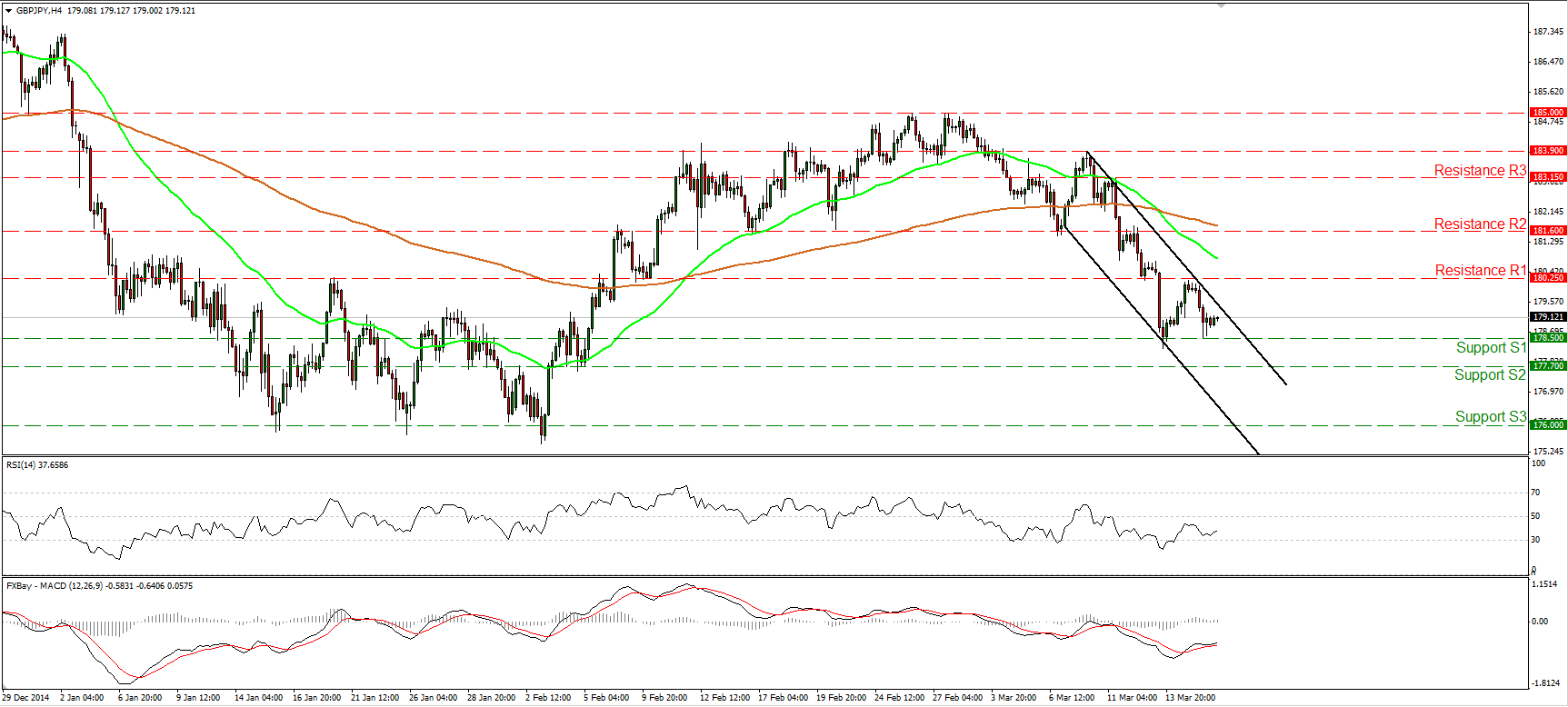1568x707 pixels.
Task: Click the RSI(14) 37.6586 indicator label
Action: click(37, 465)
